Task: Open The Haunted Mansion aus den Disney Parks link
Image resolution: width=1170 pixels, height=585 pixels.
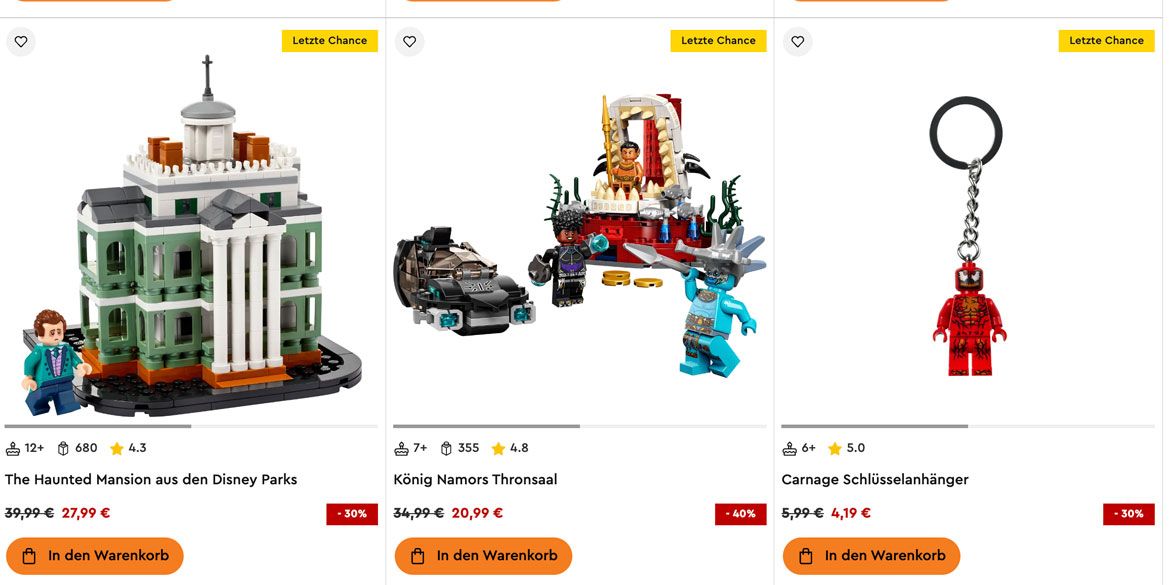Action: [x=151, y=480]
